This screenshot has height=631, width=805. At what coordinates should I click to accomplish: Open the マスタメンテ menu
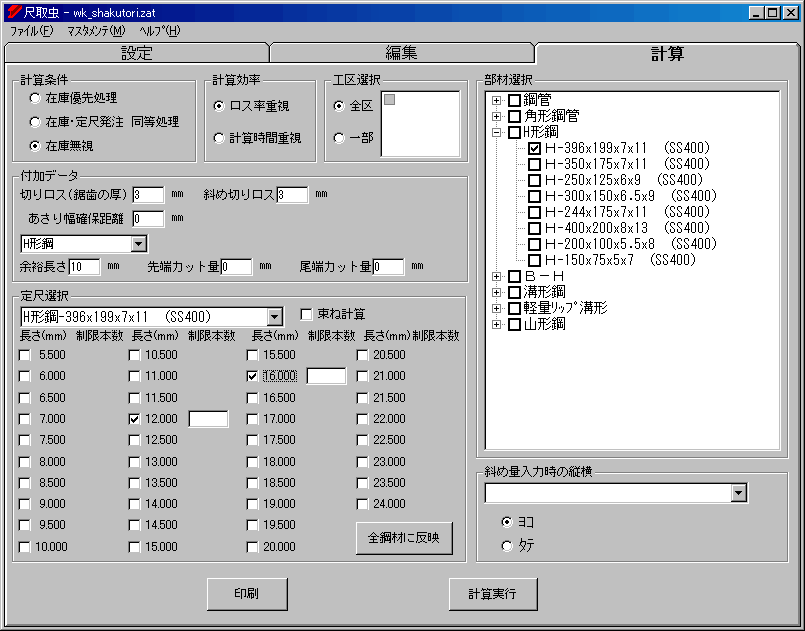pos(96,31)
